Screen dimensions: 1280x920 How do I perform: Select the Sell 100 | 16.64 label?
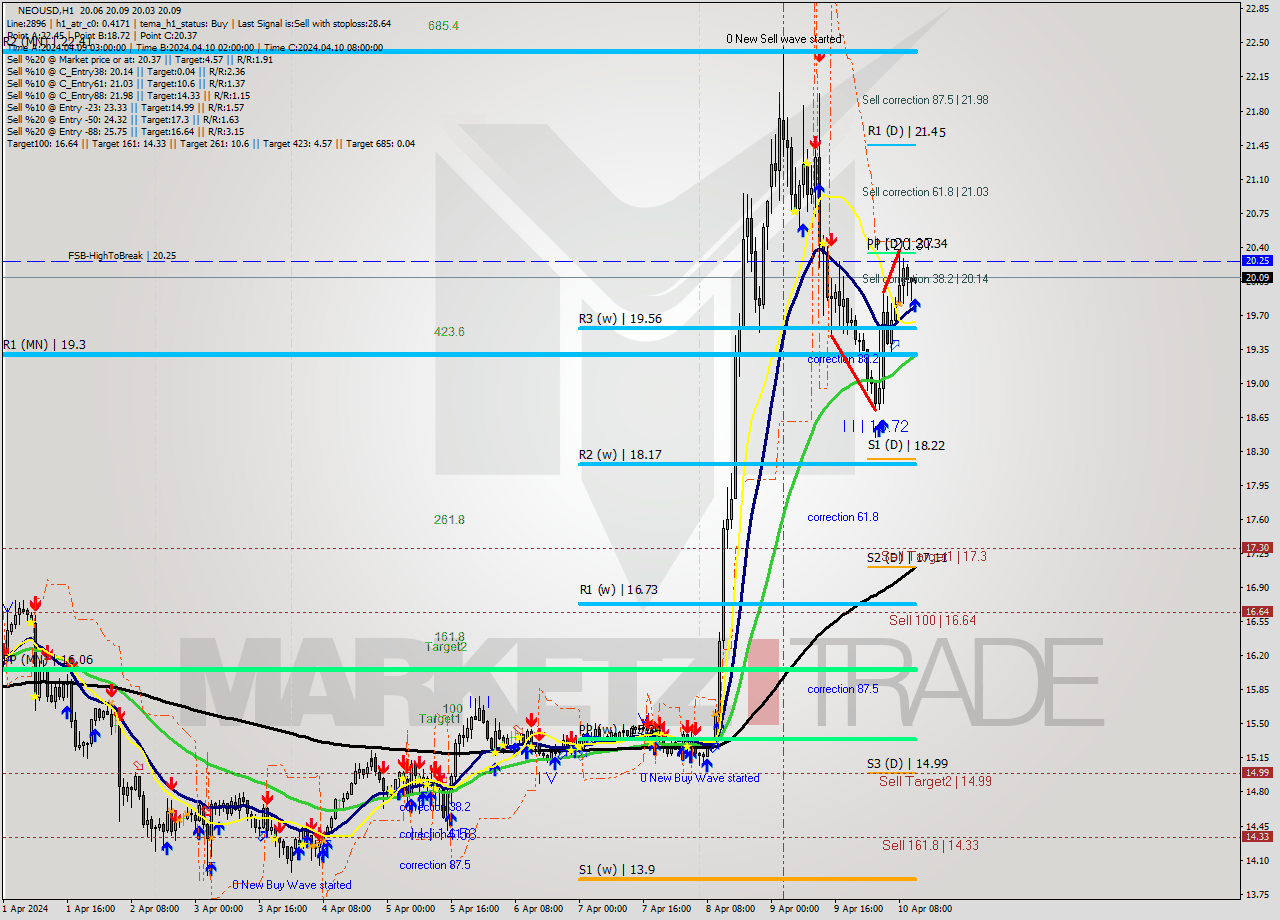coord(932,620)
